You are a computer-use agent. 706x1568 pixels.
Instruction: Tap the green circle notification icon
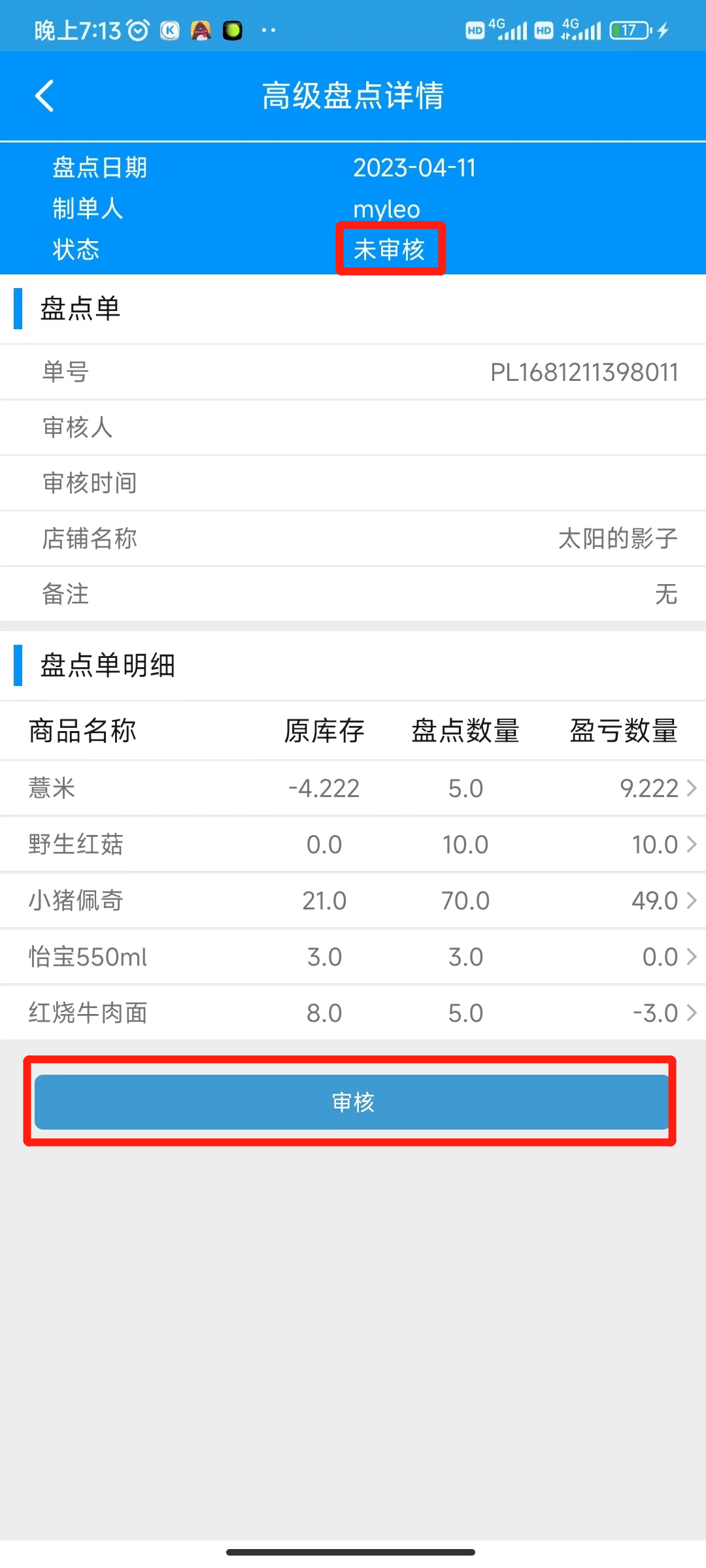232,30
